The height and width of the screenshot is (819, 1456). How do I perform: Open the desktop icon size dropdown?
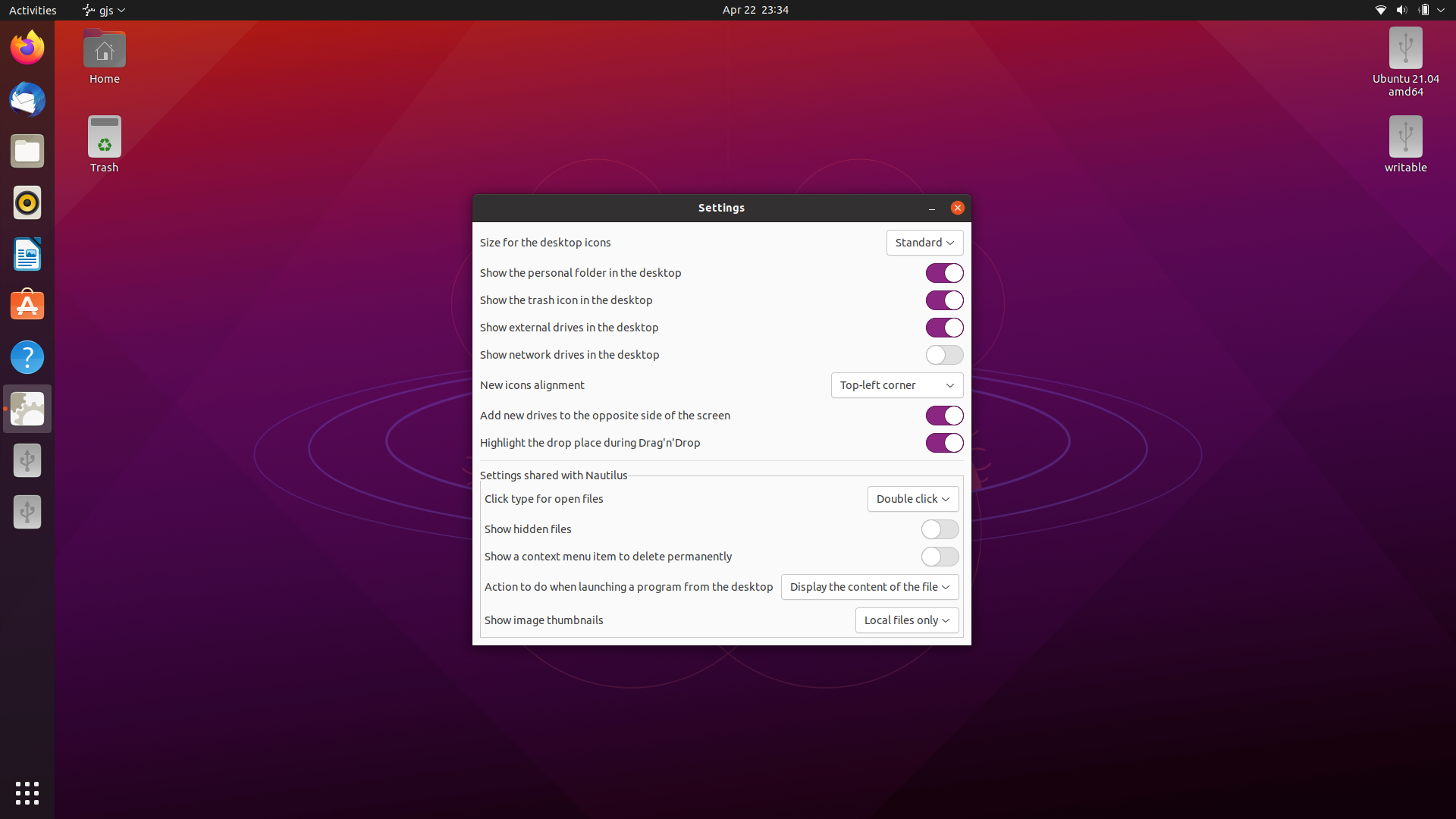click(x=924, y=242)
